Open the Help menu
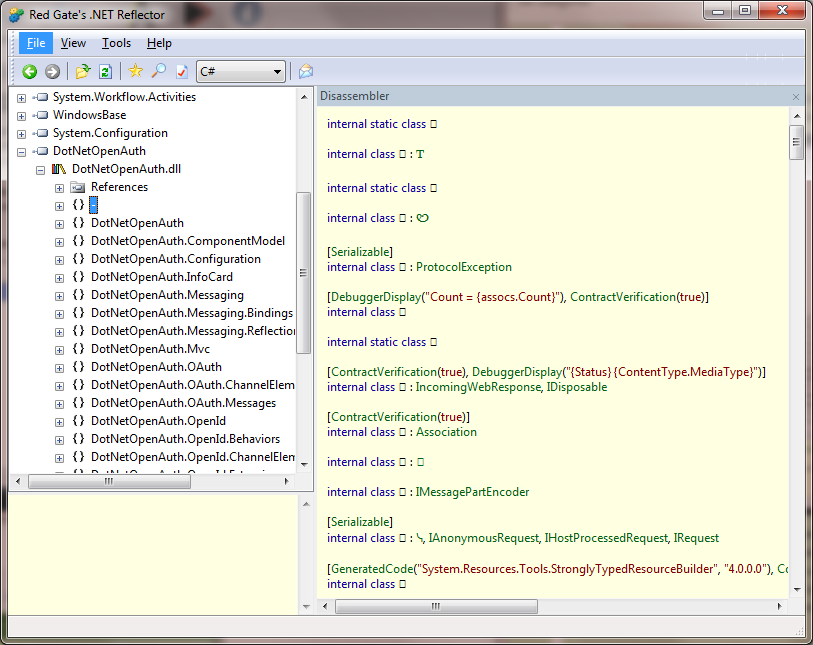 159,43
